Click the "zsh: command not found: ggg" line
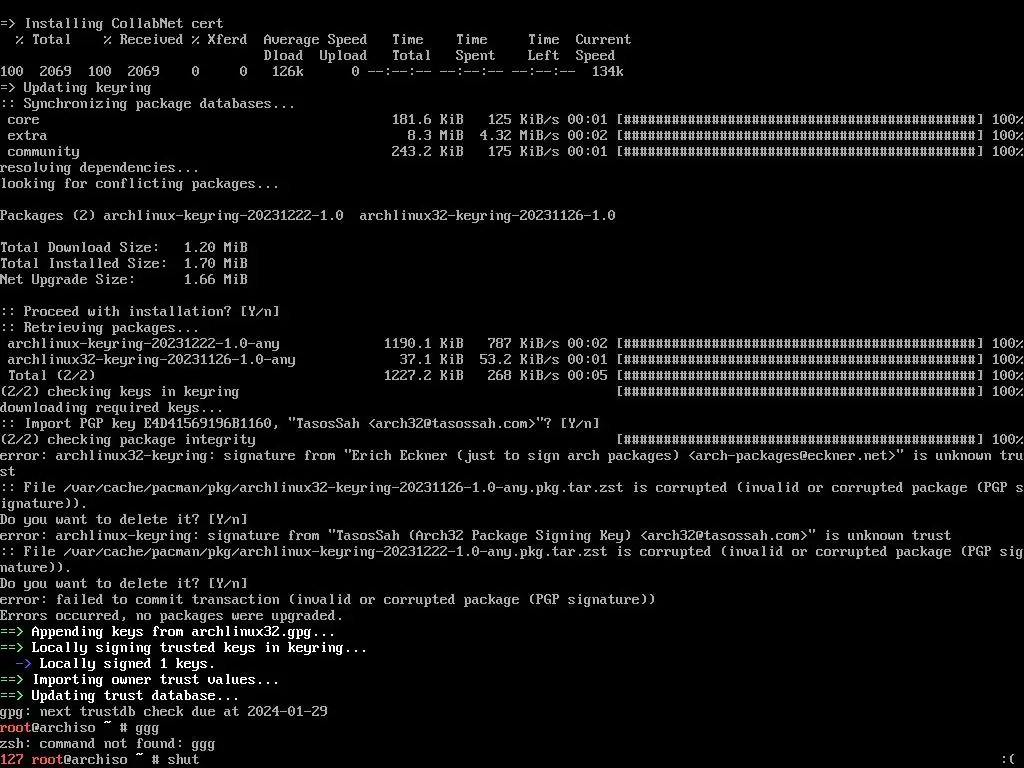1024x768 pixels. click(x=108, y=744)
